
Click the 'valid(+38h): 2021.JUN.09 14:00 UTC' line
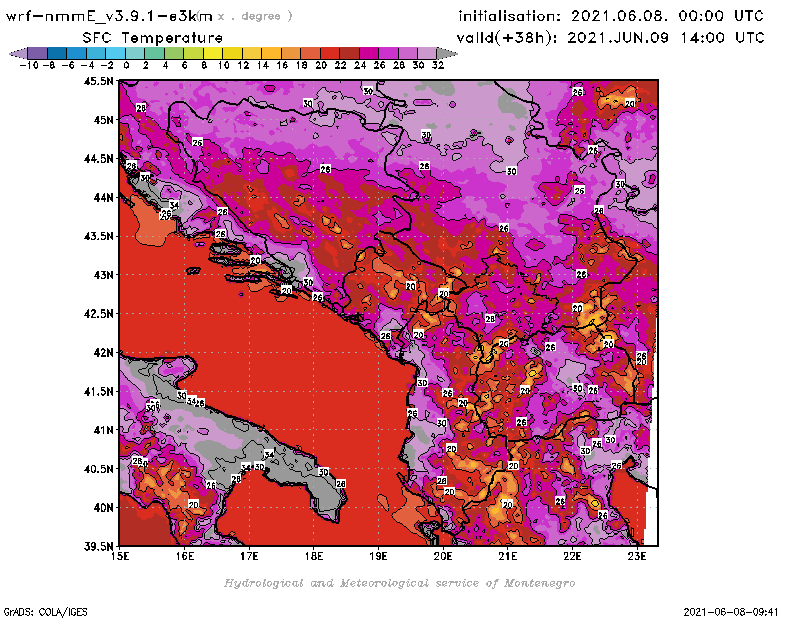[x=610, y=38]
